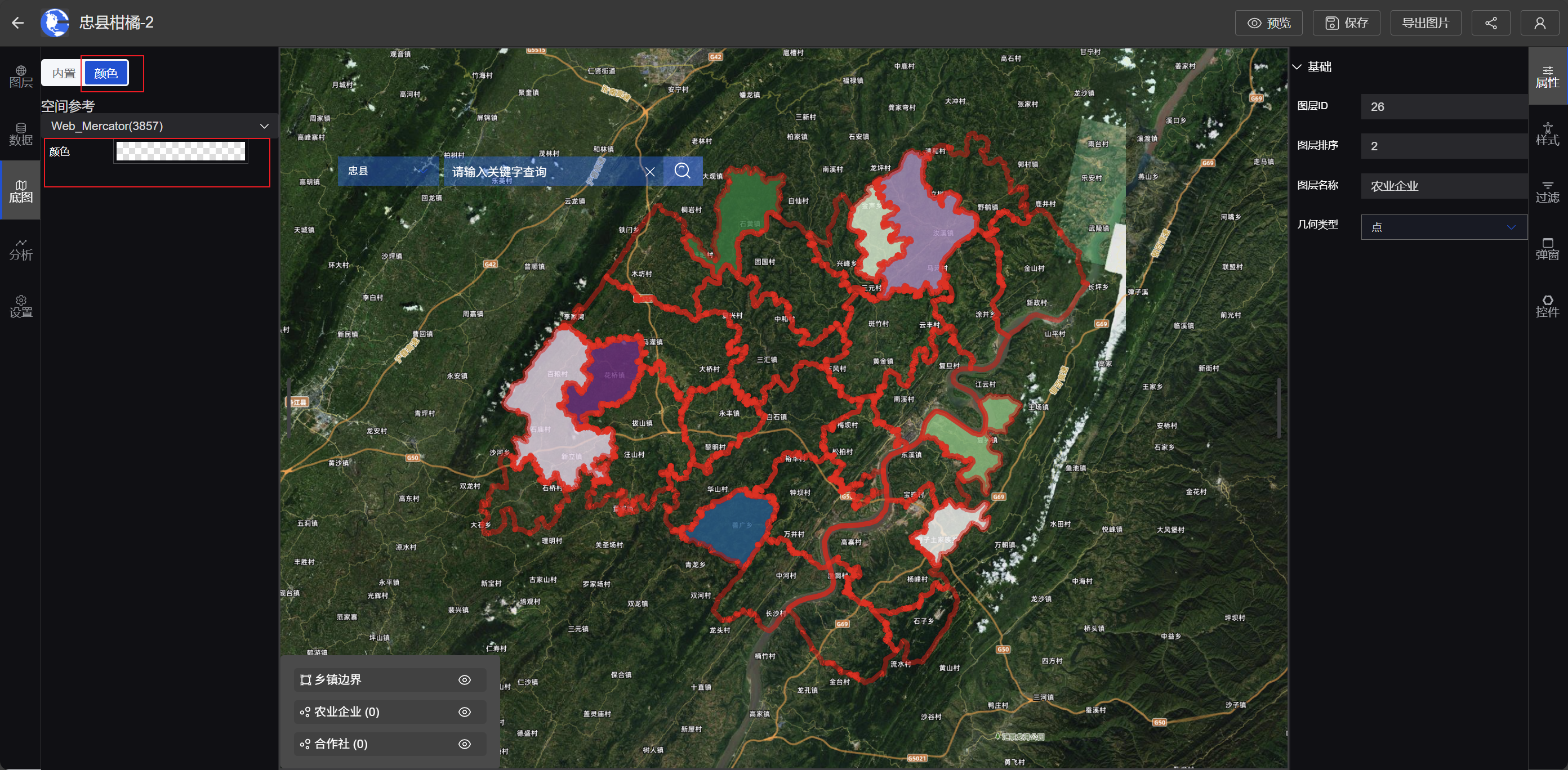Screen dimensions: 1568x770
Task: Hide the 农业企业 layer
Action: pyautogui.click(x=465, y=711)
